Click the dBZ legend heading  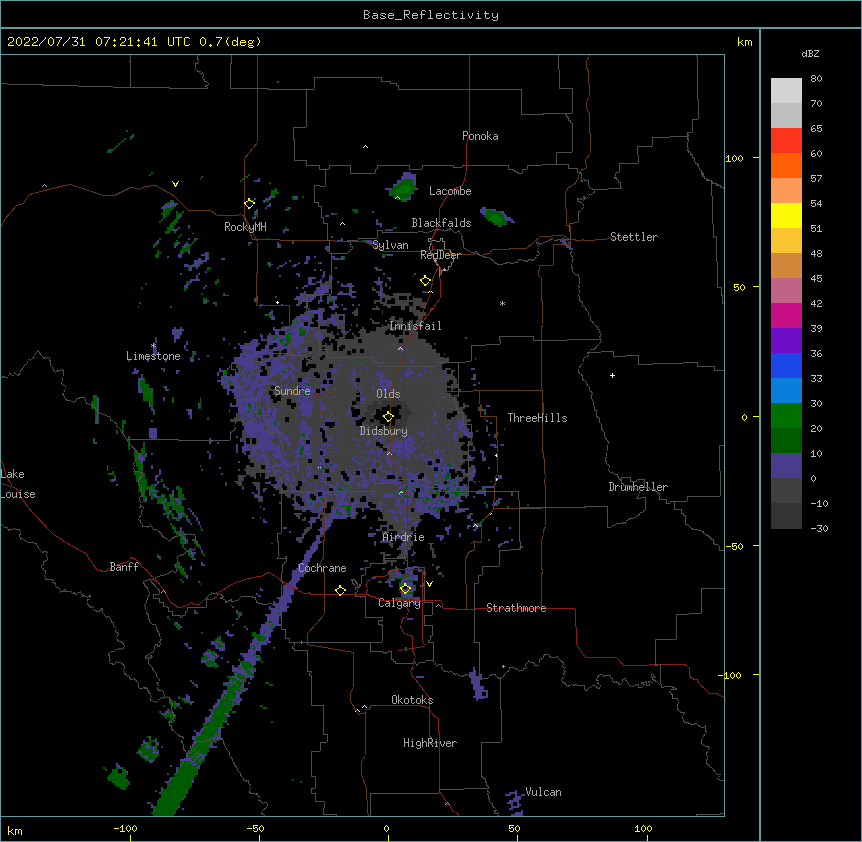click(810, 53)
